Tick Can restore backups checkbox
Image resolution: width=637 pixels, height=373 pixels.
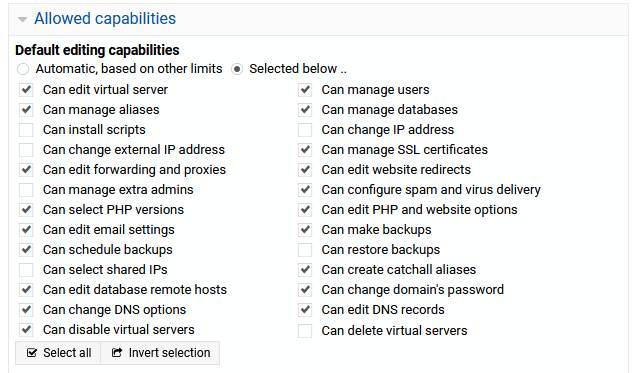[x=305, y=250]
